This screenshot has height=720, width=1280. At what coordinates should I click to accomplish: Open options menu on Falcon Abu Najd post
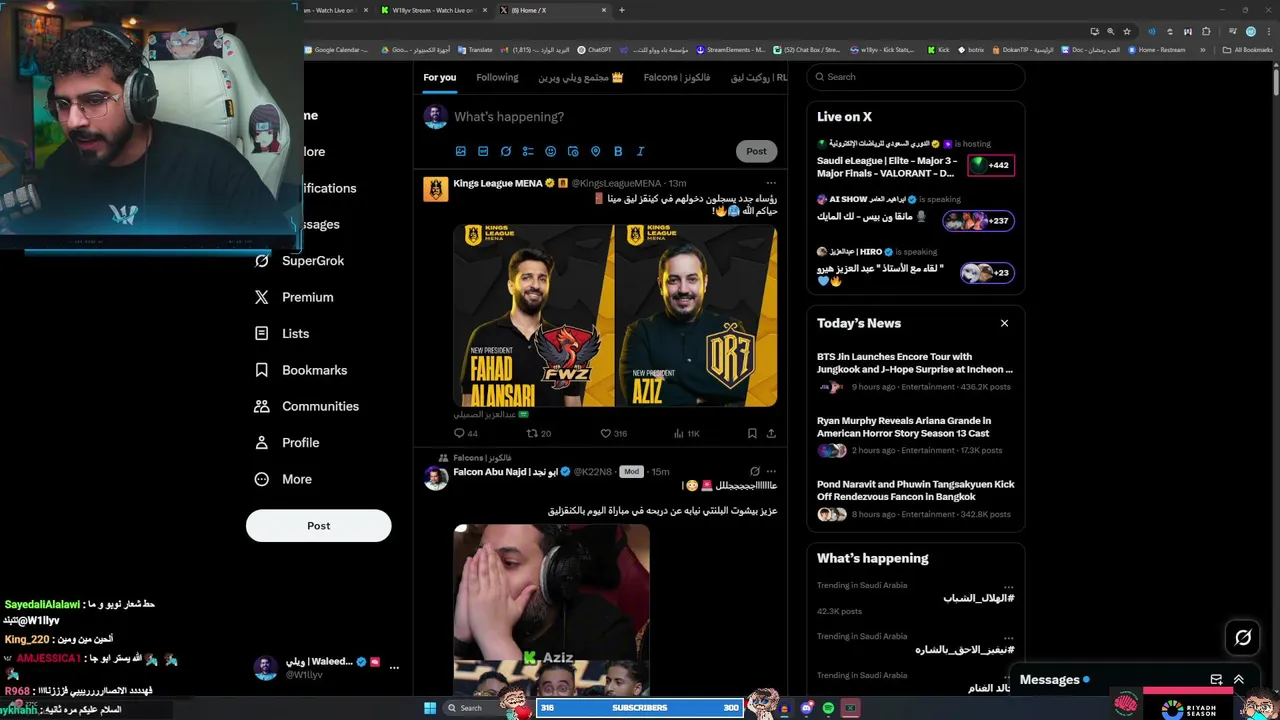(771, 471)
